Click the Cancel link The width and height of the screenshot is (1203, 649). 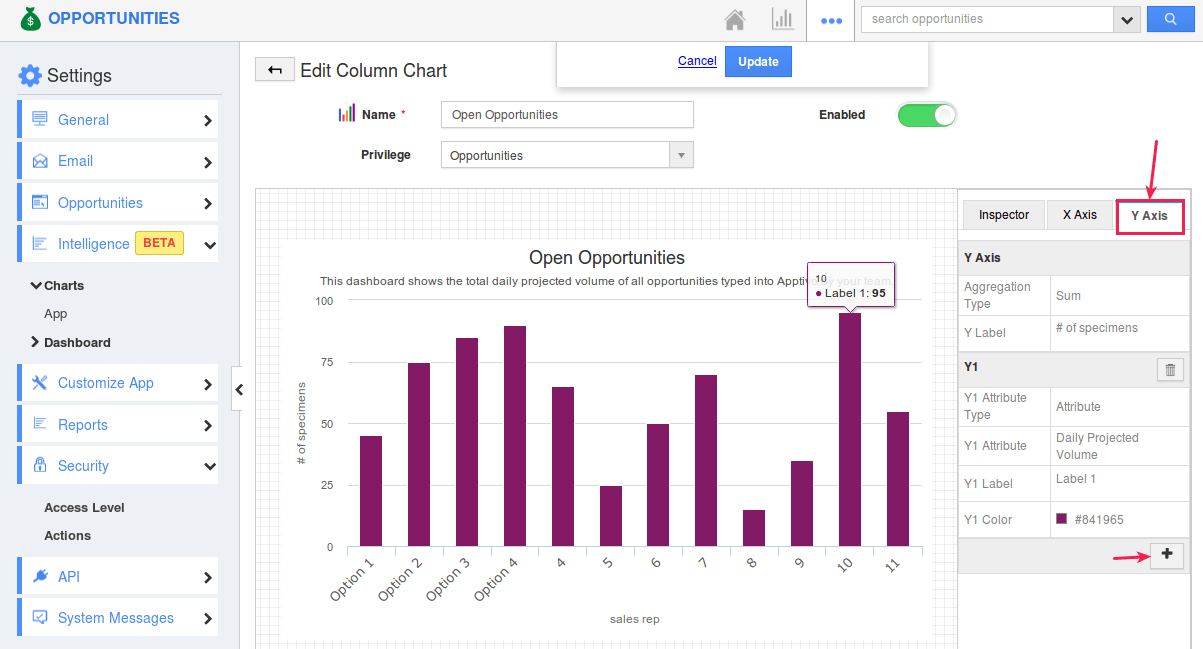coord(697,61)
